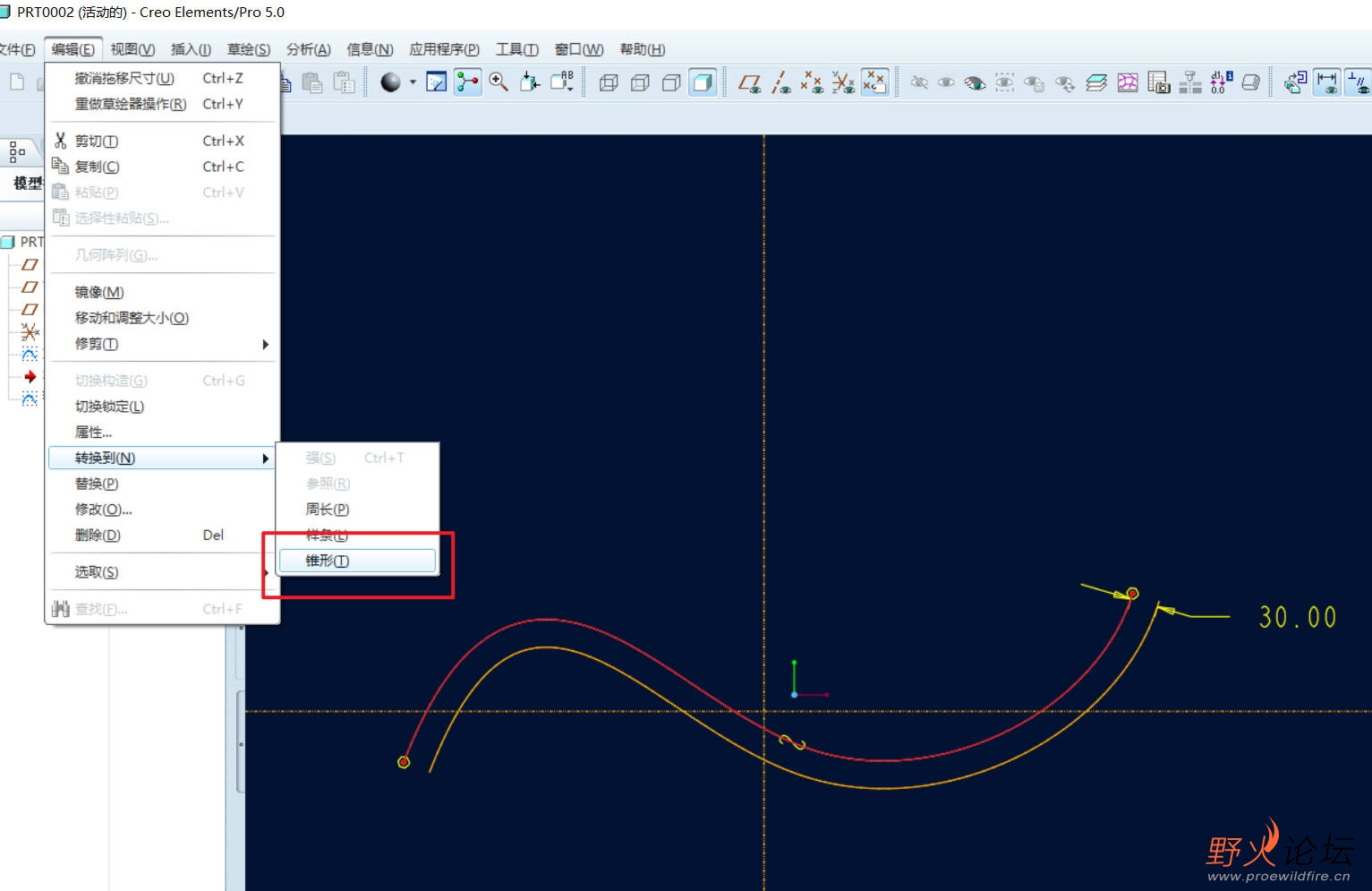
Task: Open the layers stack icon in toolbar
Action: coord(1096,83)
